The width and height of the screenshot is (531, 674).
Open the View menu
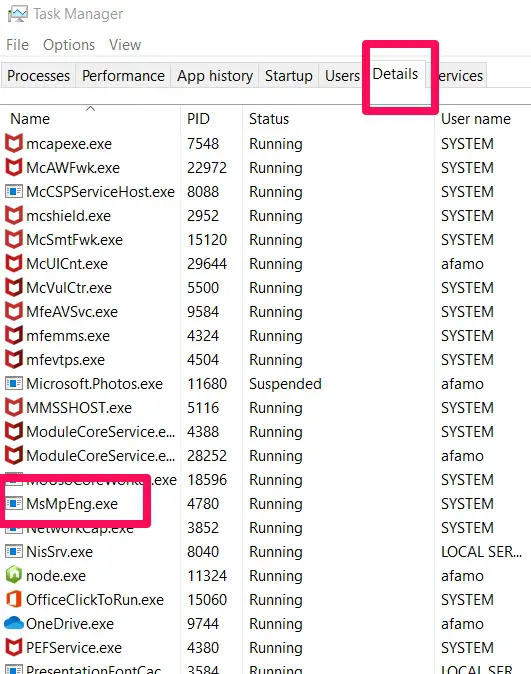click(x=125, y=45)
